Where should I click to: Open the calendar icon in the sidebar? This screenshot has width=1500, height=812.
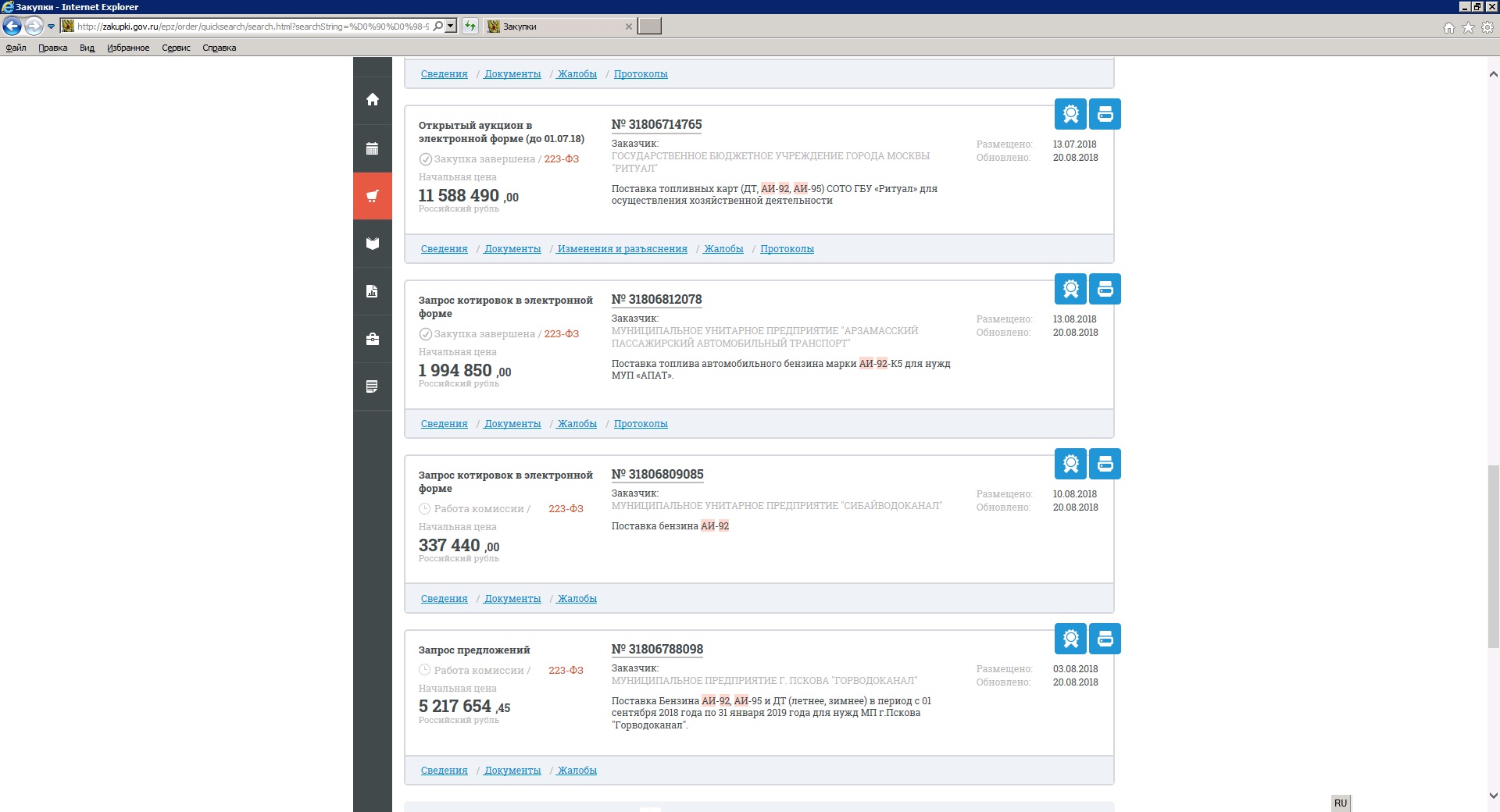[x=373, y=148]
